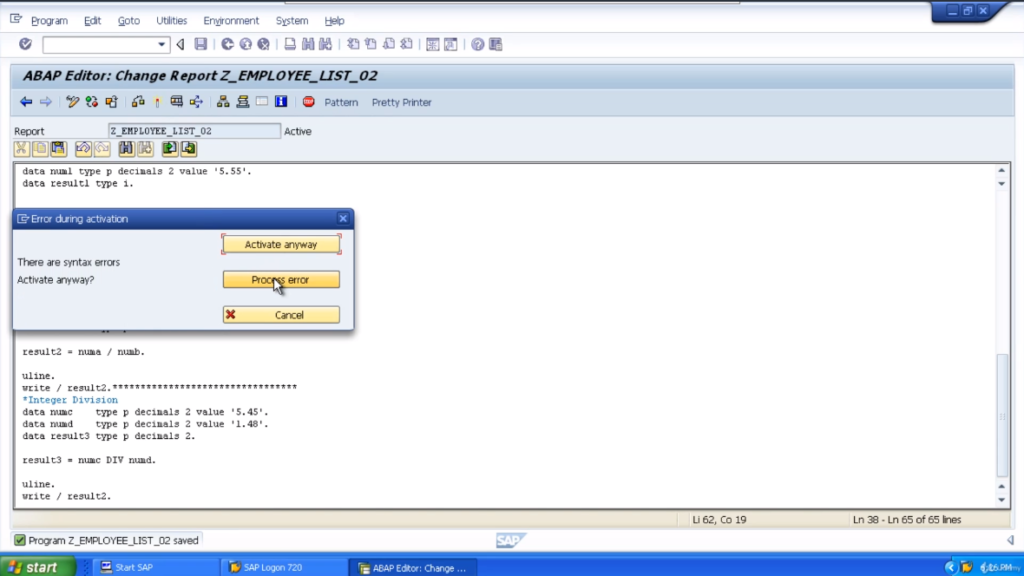Open the Environment menu
The width and height of the screenshot is (1024, 576).
[231, 21]
